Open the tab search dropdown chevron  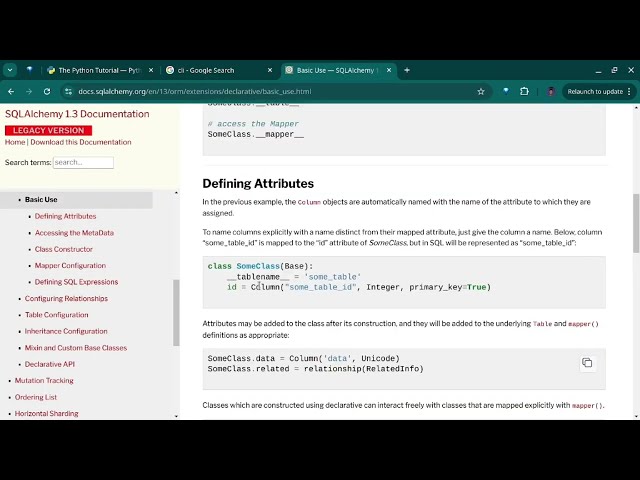10,70
